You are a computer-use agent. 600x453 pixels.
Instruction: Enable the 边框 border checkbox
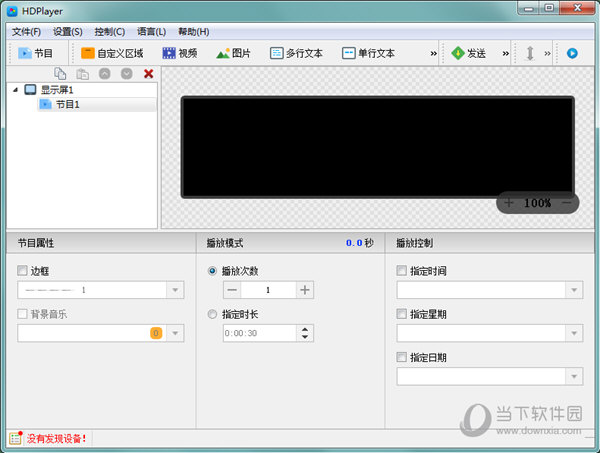tap(23, 270)
